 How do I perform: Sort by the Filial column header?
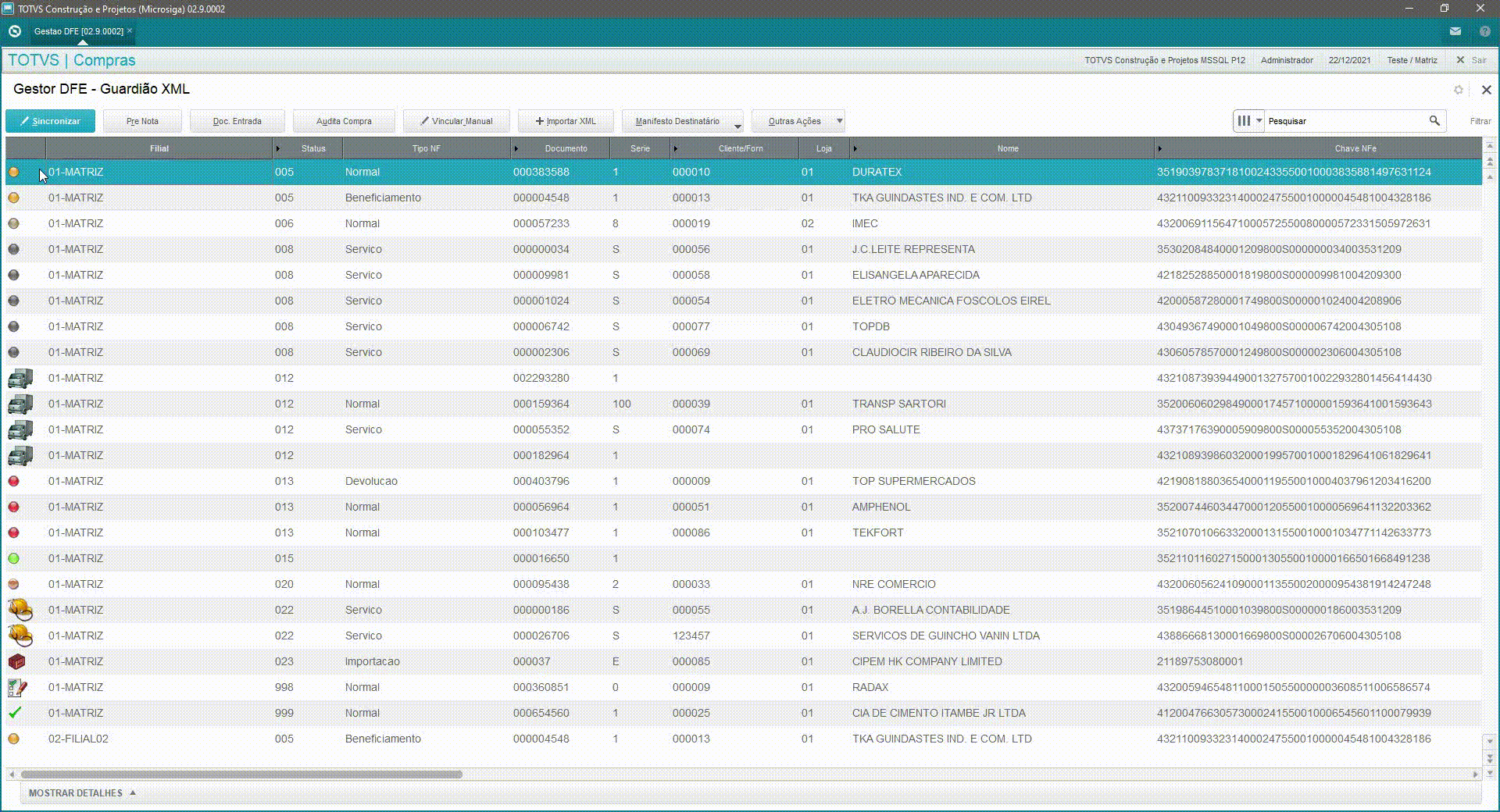[159, 148]
